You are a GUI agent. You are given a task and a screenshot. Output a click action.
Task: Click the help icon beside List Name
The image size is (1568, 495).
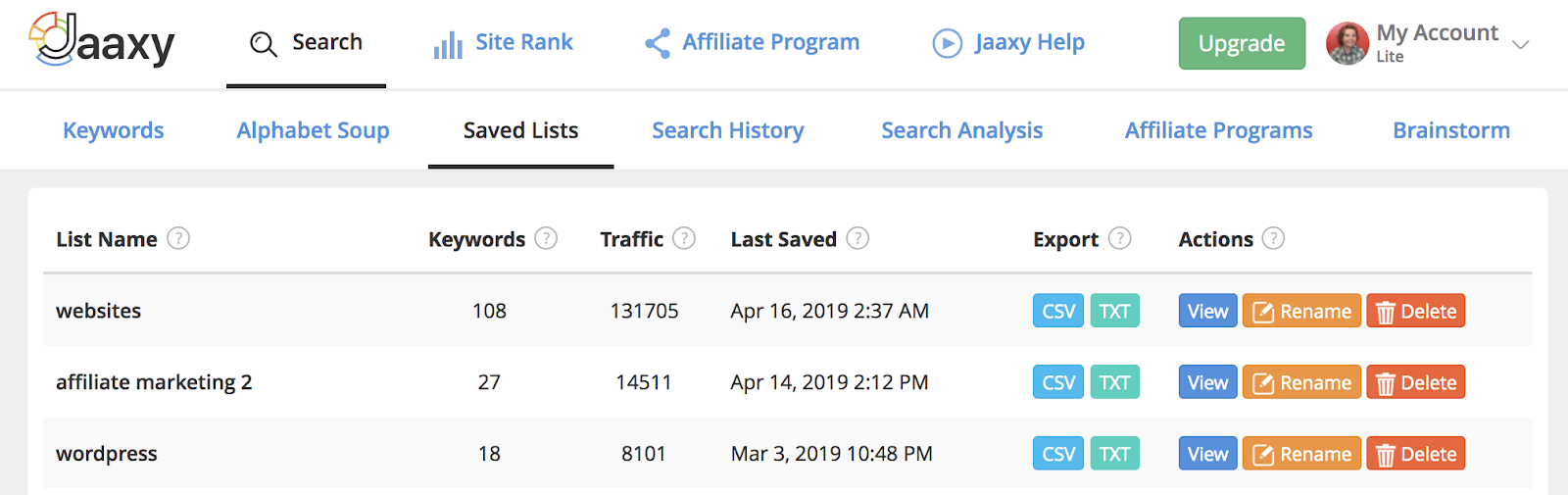(178, 238)
